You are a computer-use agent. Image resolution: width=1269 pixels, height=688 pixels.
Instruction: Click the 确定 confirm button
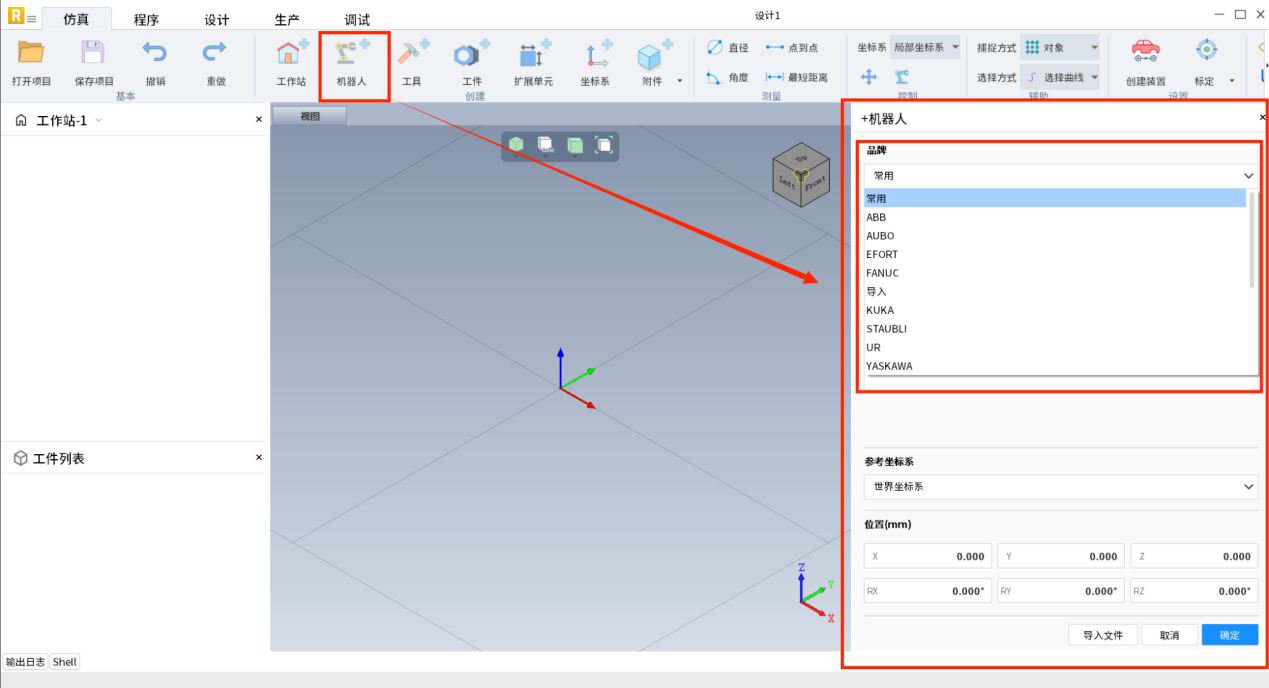pyautogui.click(x=1229, y=635)
